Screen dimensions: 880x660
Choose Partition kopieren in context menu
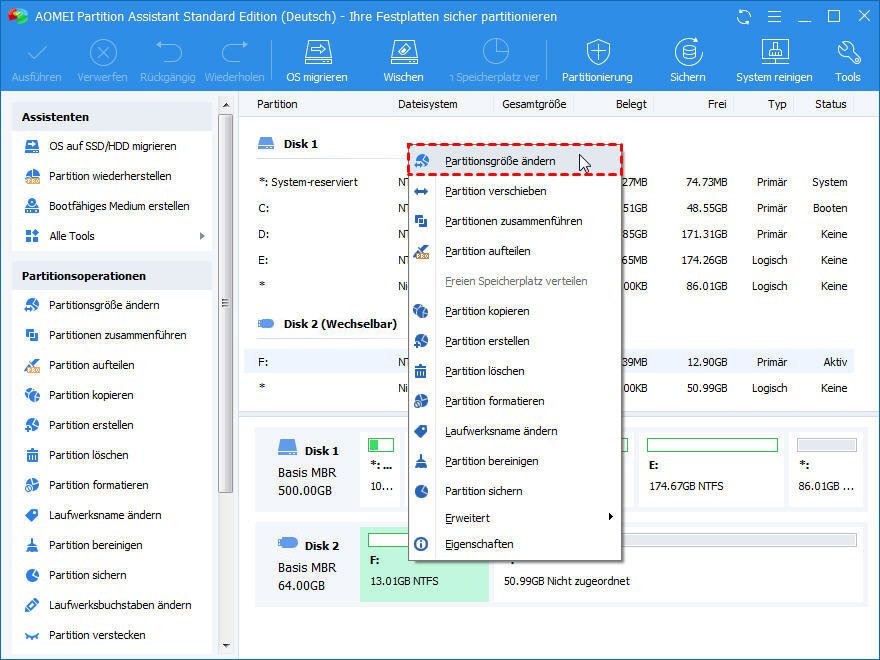515,311
